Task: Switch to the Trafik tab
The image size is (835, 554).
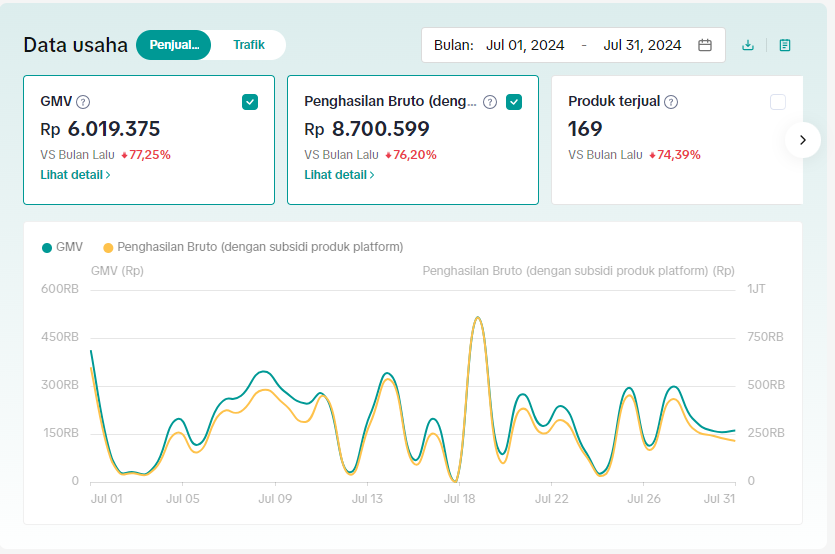Action: (x=249, y=45)
